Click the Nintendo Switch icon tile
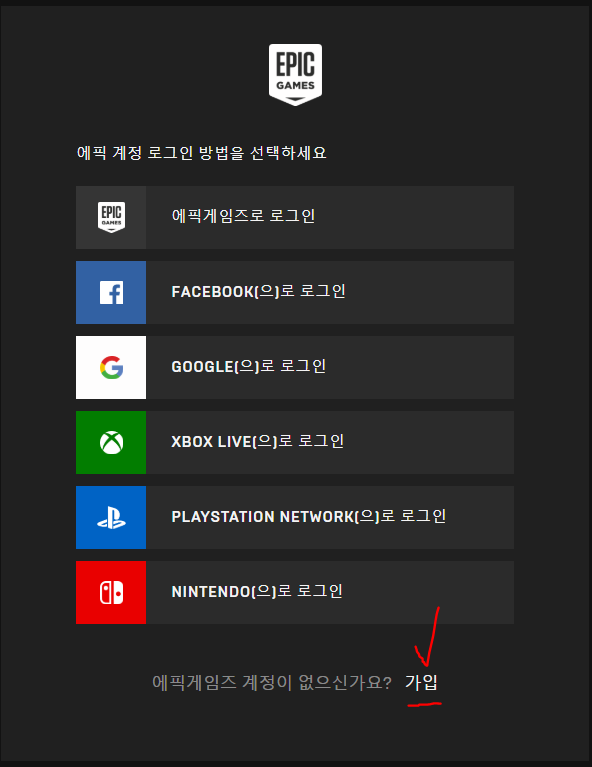This screenshot has height=767, width=592. coord(111,592)
